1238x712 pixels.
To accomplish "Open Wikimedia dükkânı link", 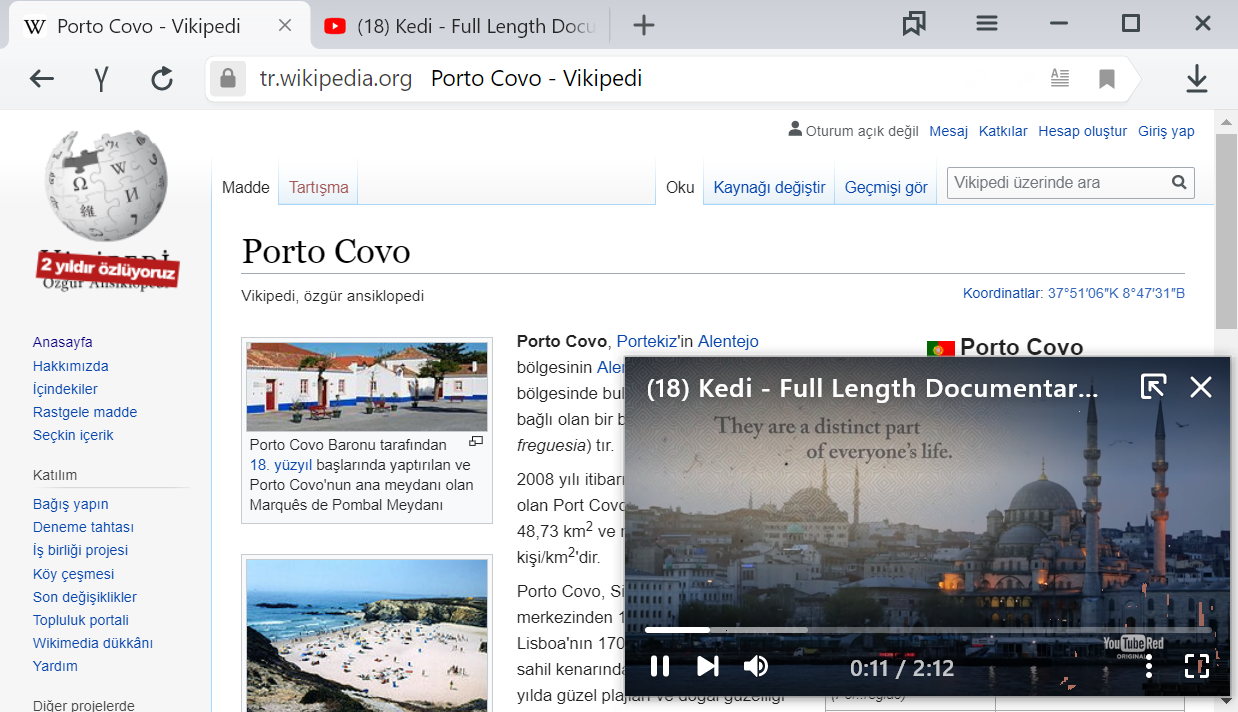I will [x=93, y=643].
